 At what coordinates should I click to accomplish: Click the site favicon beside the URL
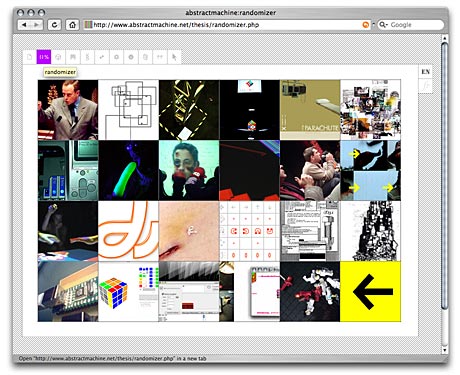88,25
